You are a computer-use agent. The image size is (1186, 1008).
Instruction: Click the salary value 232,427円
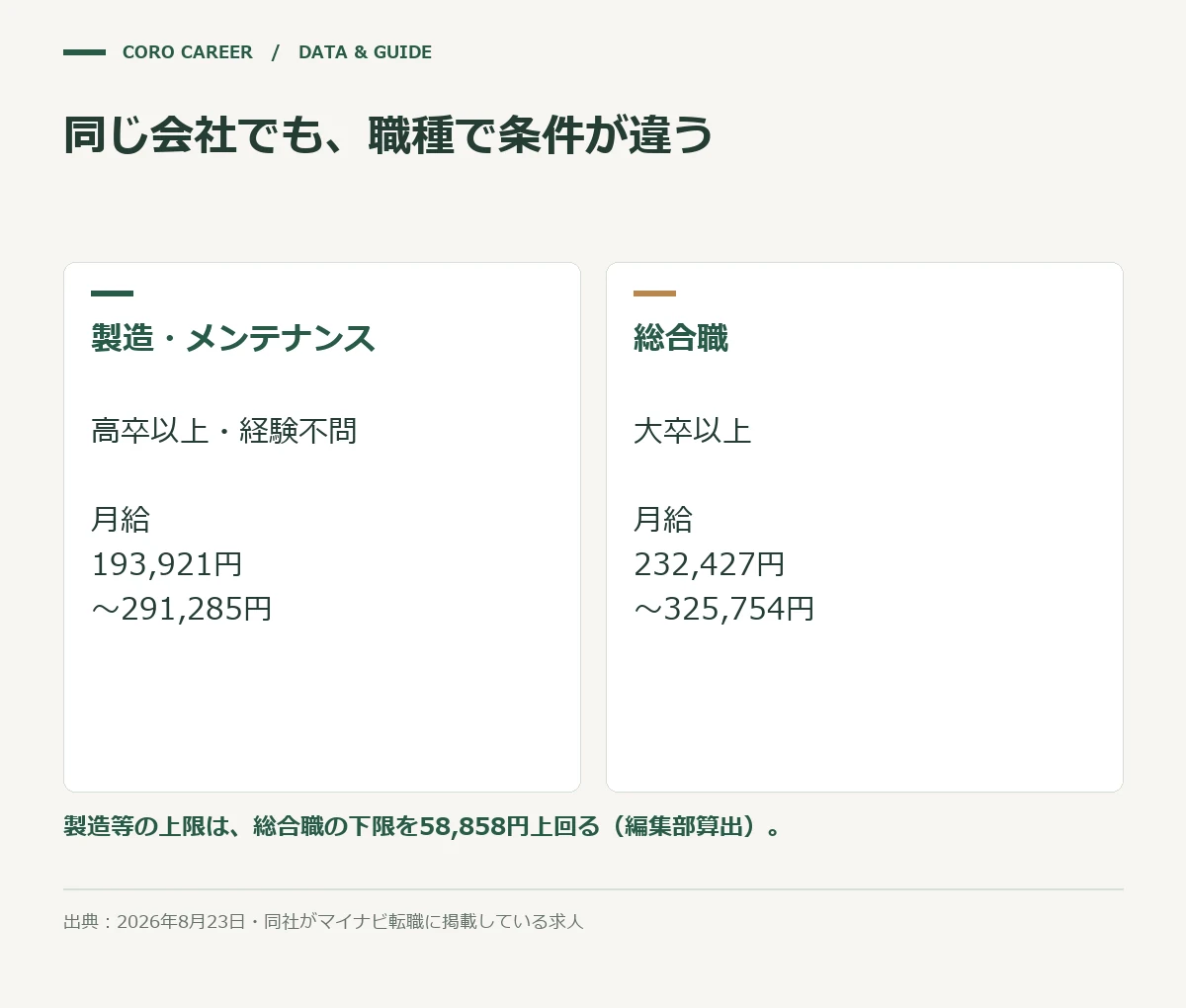(710, 564)
